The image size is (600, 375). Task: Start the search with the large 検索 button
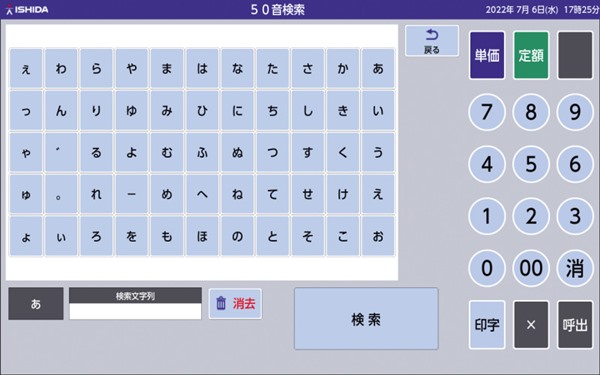(x=366, y=319)
